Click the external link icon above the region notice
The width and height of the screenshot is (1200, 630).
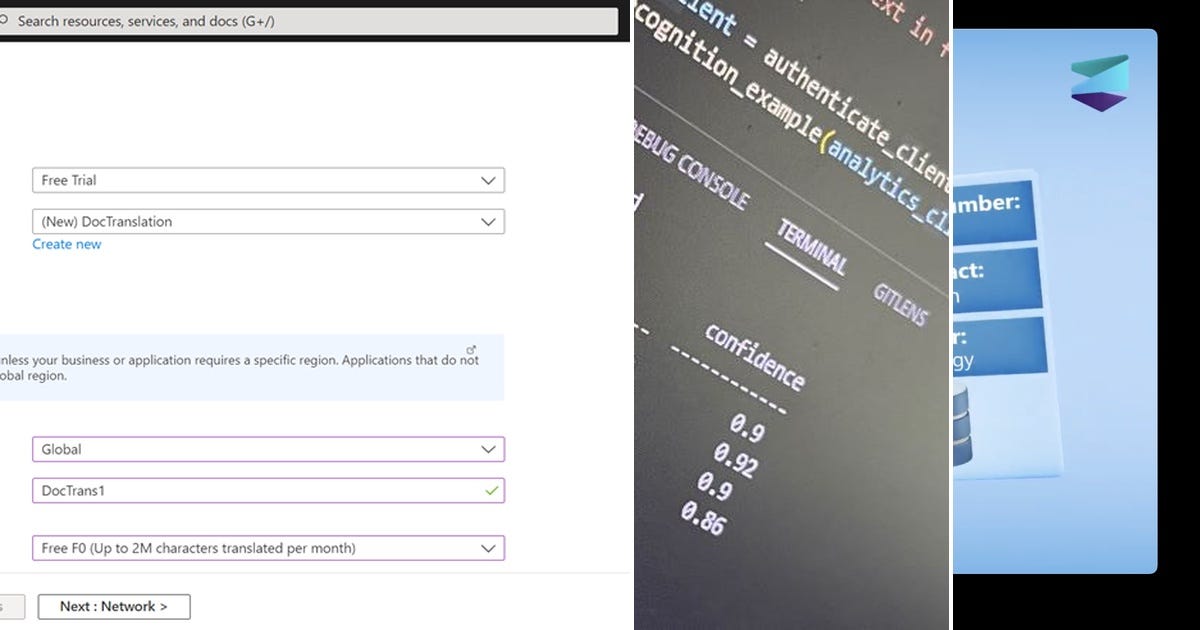470,348
